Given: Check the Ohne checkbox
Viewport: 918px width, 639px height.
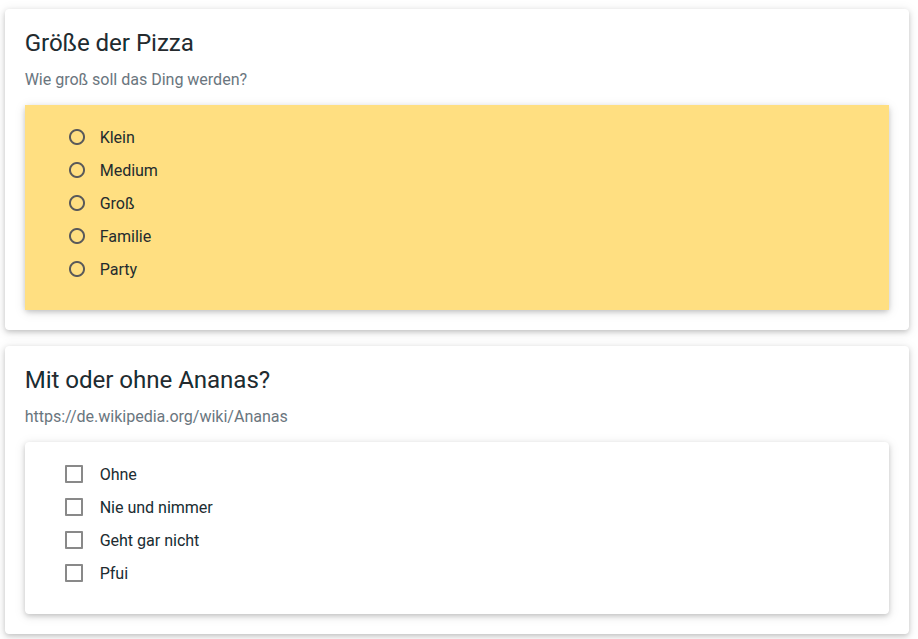Looking at the screenshot, I should [x=74, y=474].
